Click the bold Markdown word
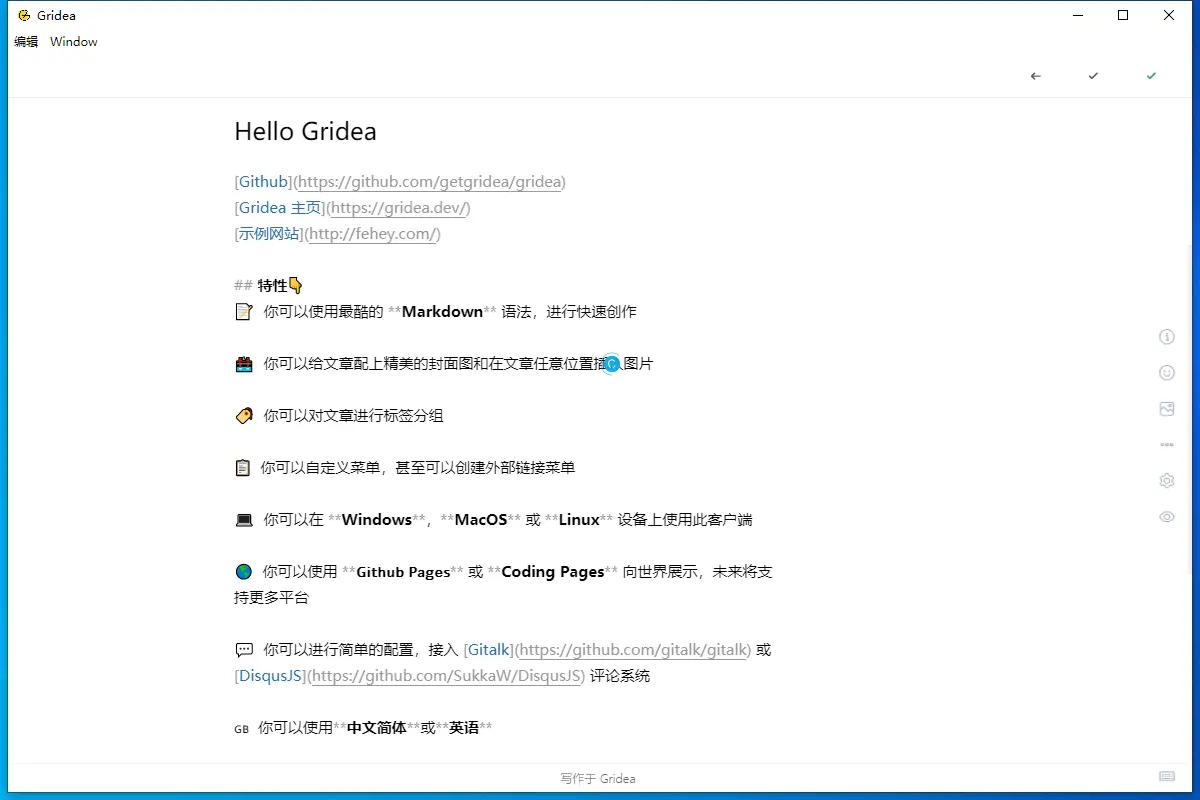 442,312
